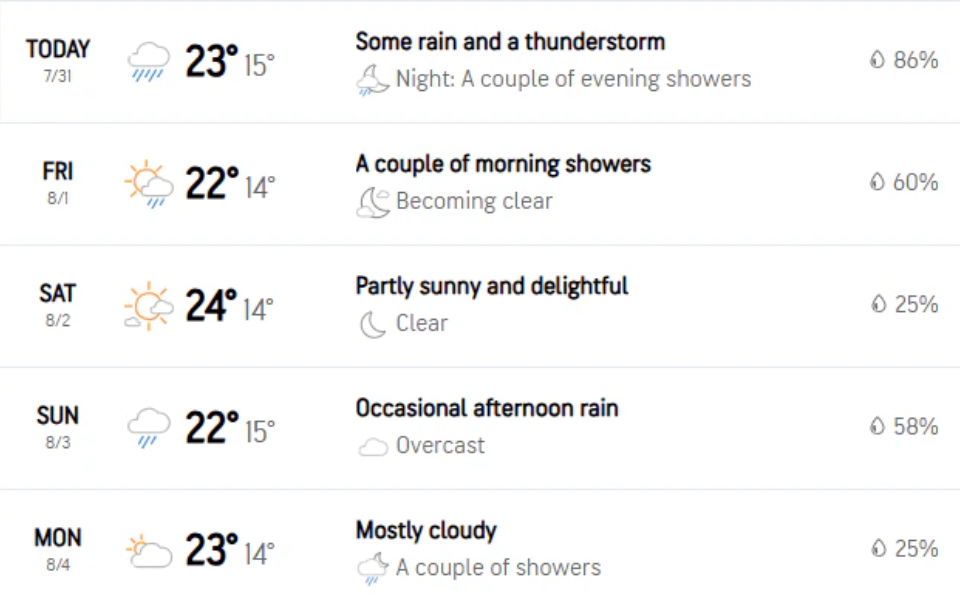
Task: Click the raindrop icon beside 86%
Action: click(x=877, y=61)
